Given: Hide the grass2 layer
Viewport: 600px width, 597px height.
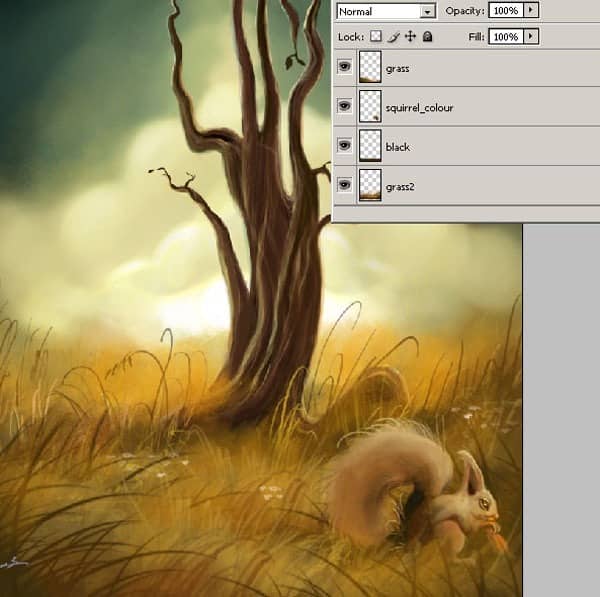Looking at the screenshot, I should point(344,185).
